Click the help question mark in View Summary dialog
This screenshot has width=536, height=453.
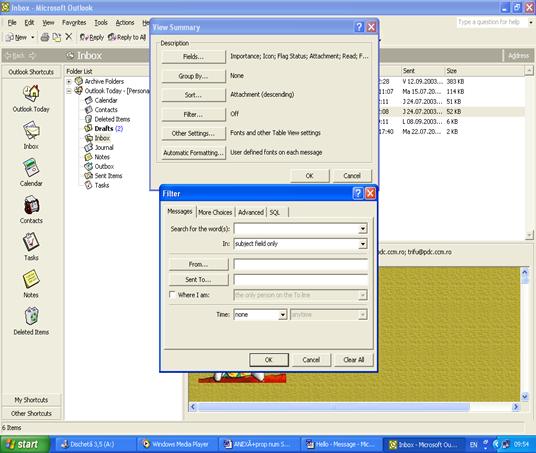pos(359,27)
